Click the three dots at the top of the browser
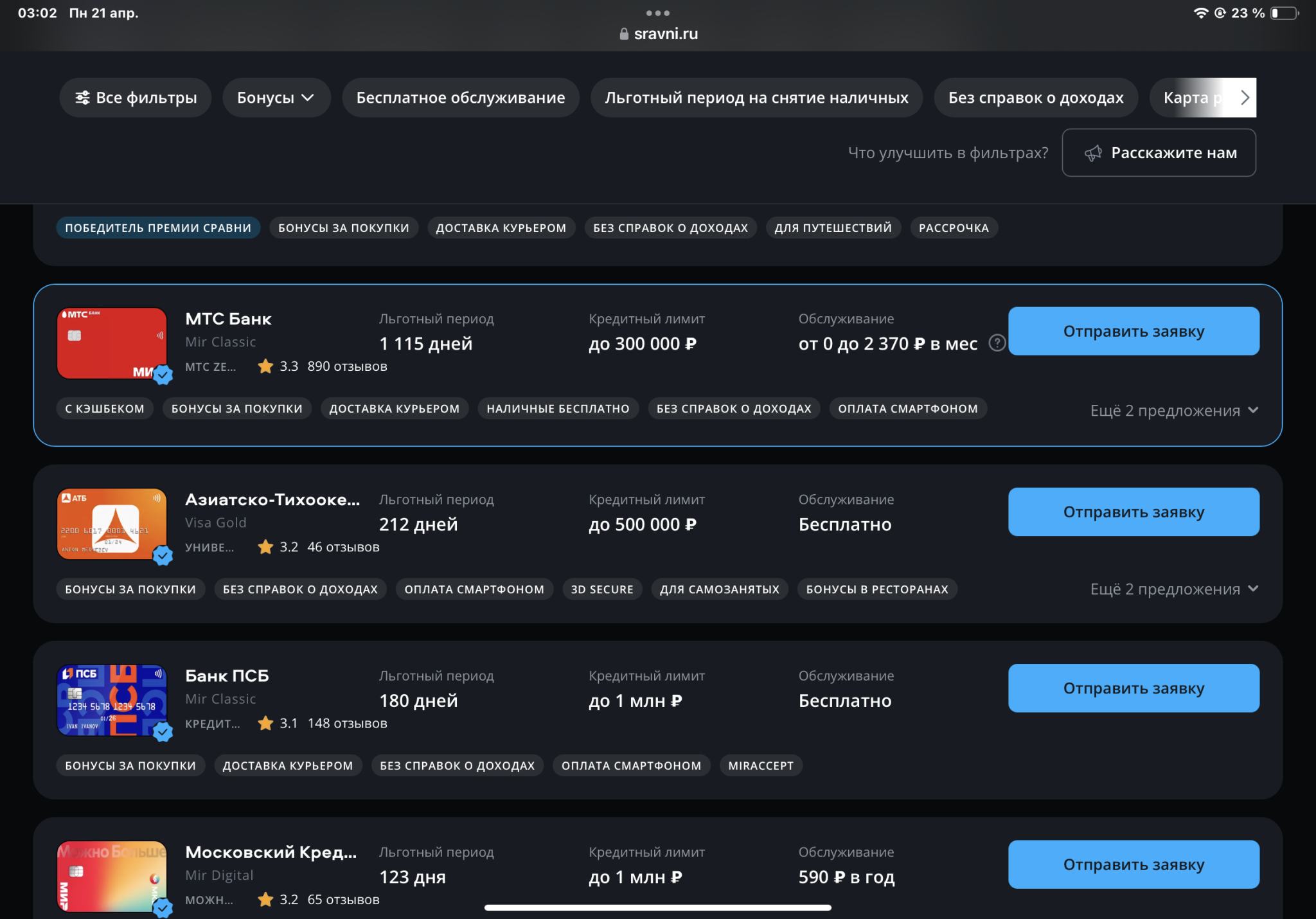 tap(657, 13)
